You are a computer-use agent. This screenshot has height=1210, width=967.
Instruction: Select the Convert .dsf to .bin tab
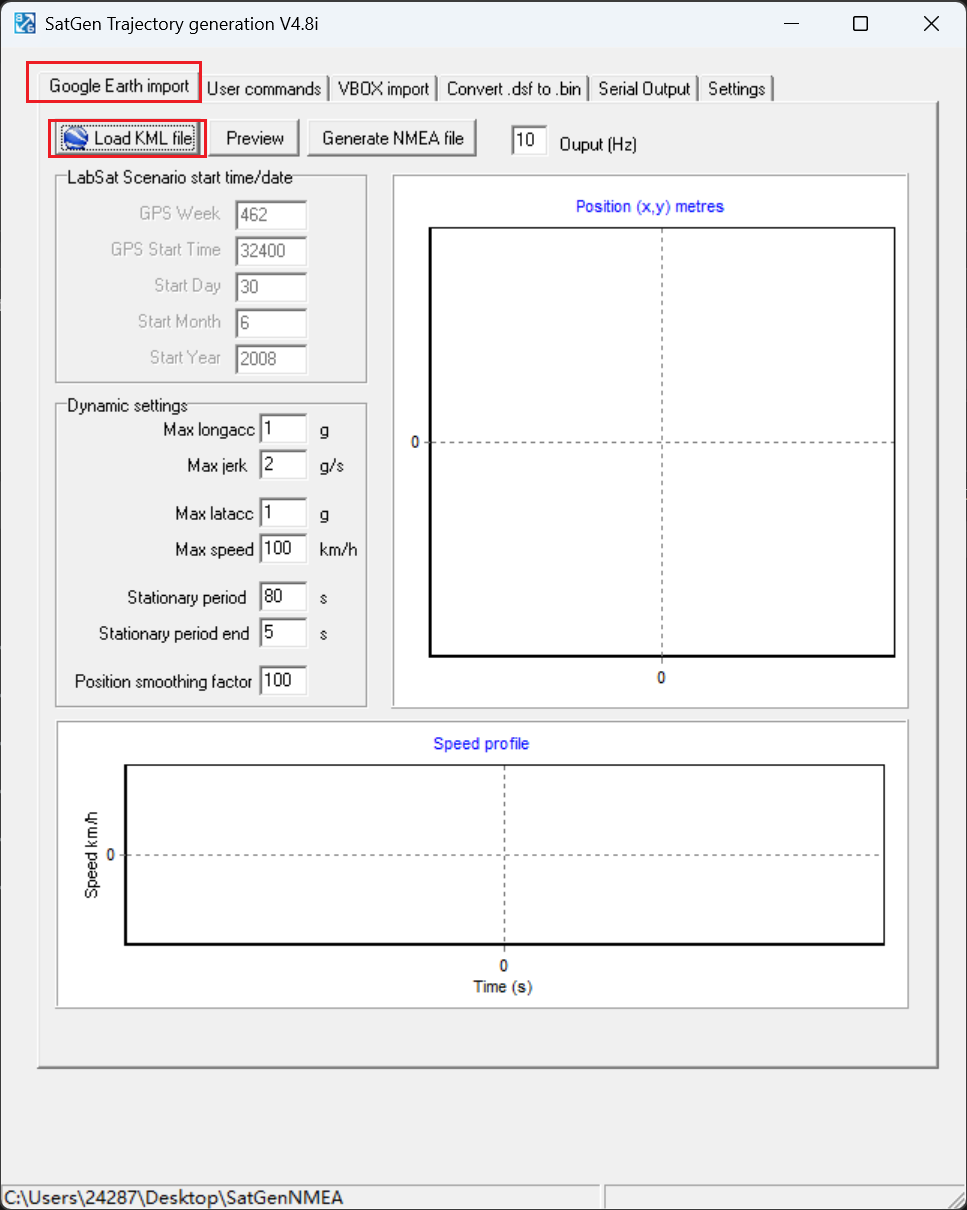click(513, 88)
